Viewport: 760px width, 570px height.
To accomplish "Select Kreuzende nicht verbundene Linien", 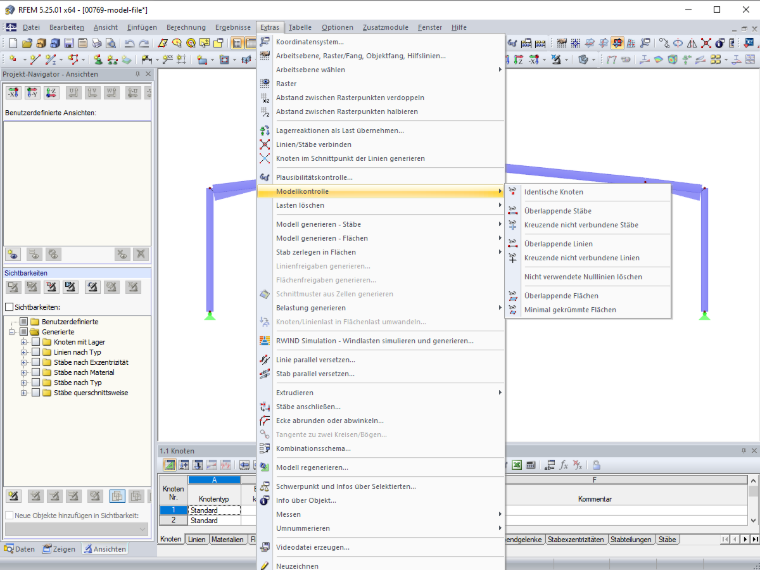I will coord(588,258).
